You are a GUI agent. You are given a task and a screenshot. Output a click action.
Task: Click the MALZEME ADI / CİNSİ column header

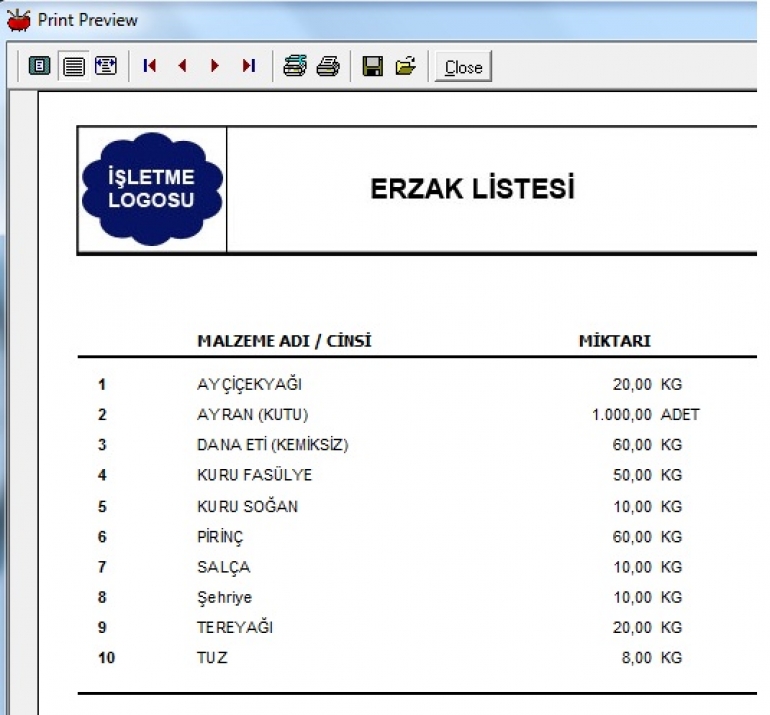click(284, 341)
